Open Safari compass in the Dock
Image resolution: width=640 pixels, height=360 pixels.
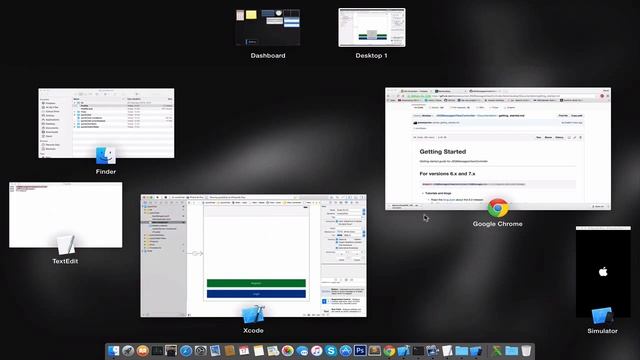186,351
